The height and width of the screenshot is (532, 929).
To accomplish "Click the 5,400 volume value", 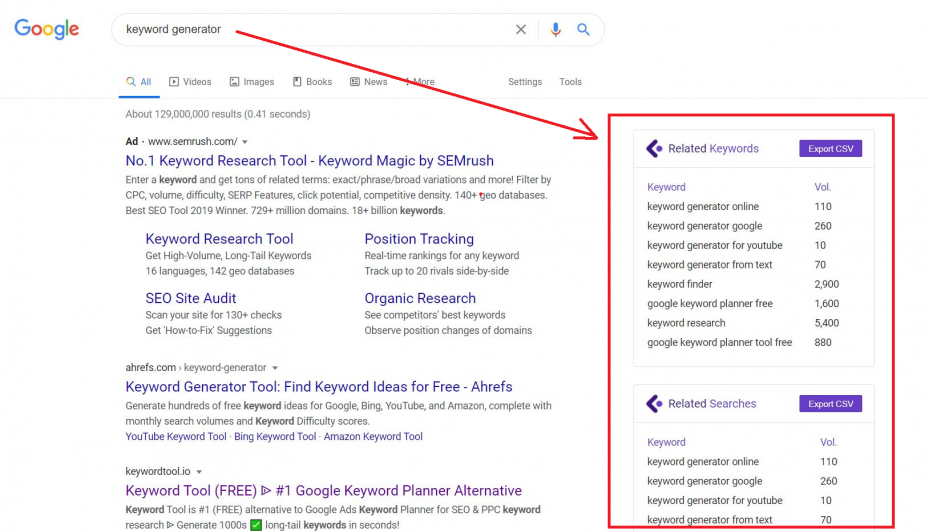I will [x=827, y=323].
